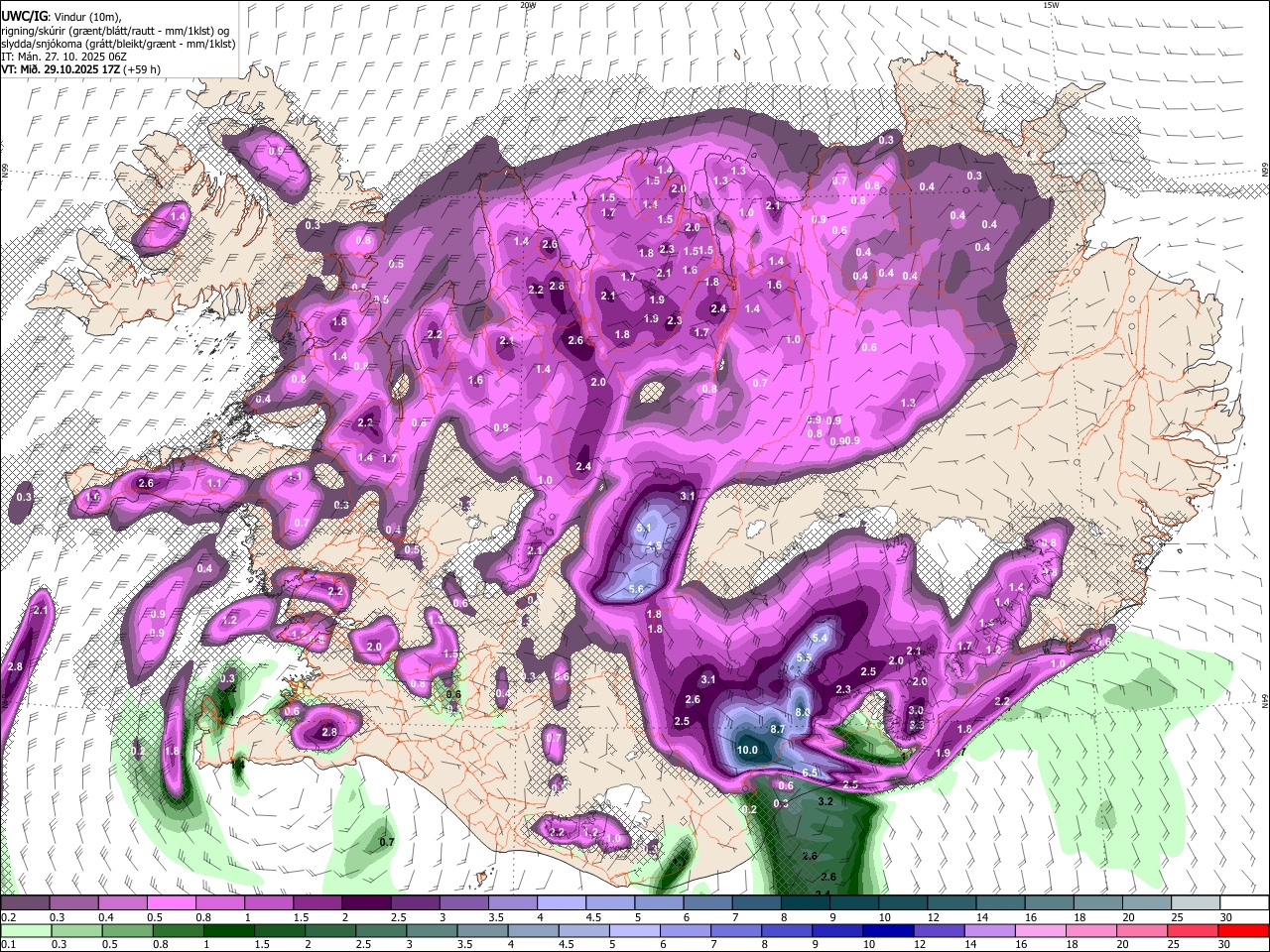
Task: Click the '5.1' value on the map
Action: [643, 529]
